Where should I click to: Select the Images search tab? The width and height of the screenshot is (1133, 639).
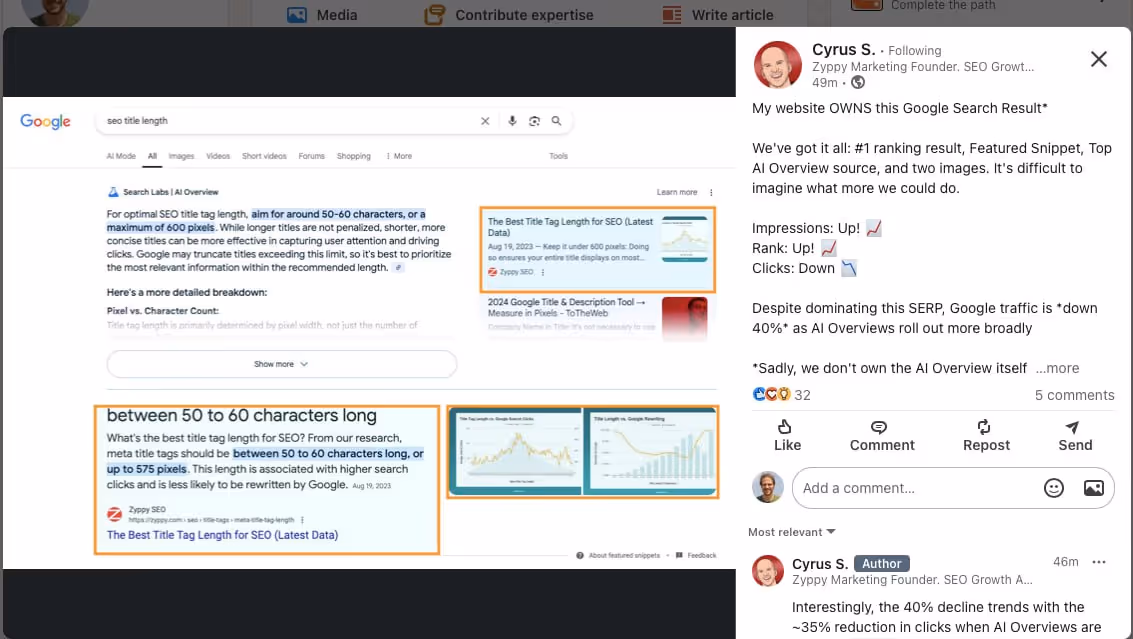pos(181,156)
